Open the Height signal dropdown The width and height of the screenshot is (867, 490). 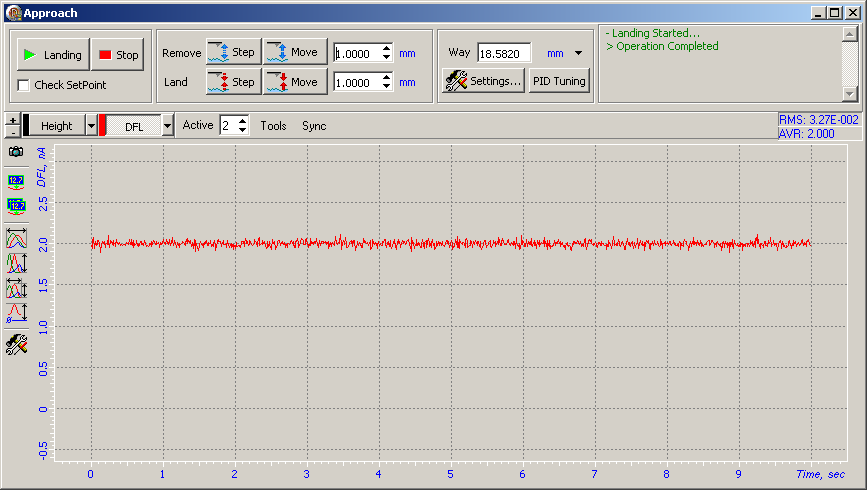tap(91, 126)
